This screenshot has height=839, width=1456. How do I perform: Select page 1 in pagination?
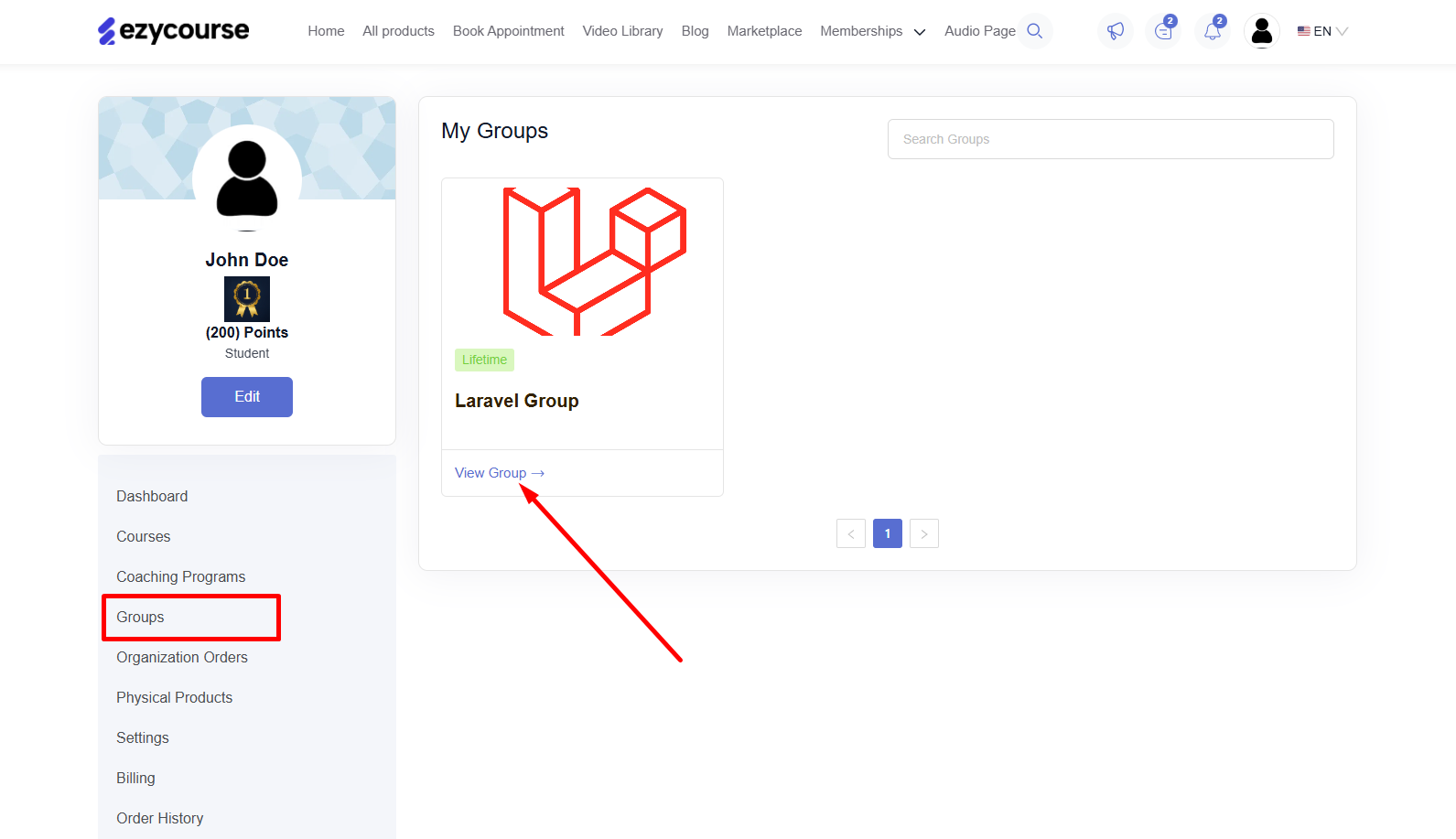pos(888,533)
